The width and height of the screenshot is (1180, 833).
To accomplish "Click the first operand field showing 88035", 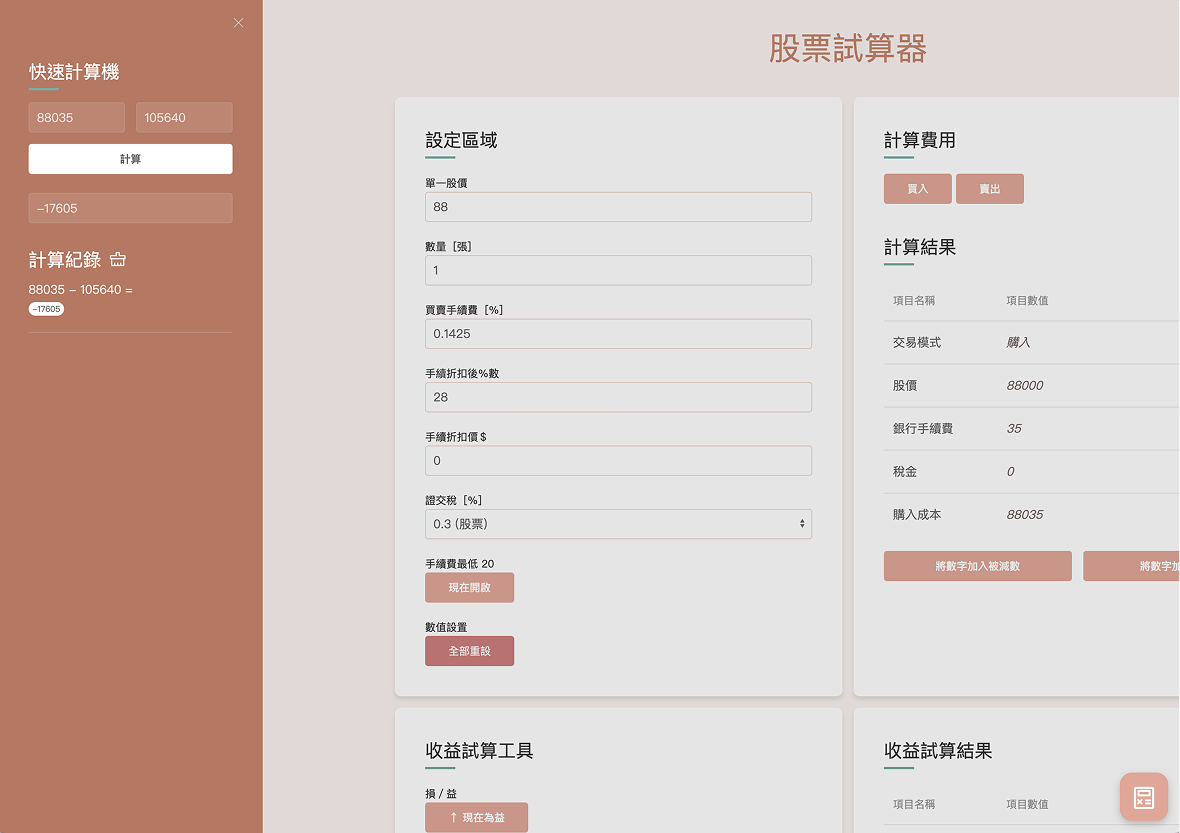I will click(x=76, y=117).
